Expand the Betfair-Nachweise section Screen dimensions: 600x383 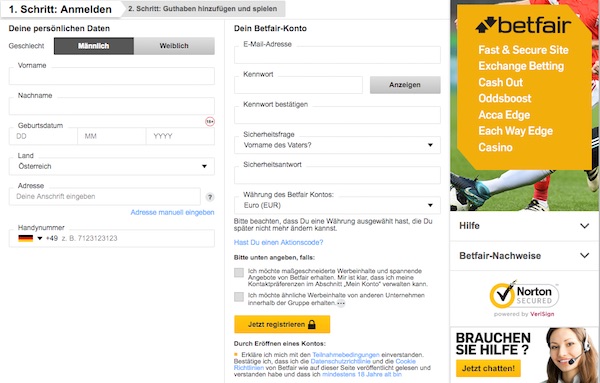pyautogui.click(x=524, y=256)
